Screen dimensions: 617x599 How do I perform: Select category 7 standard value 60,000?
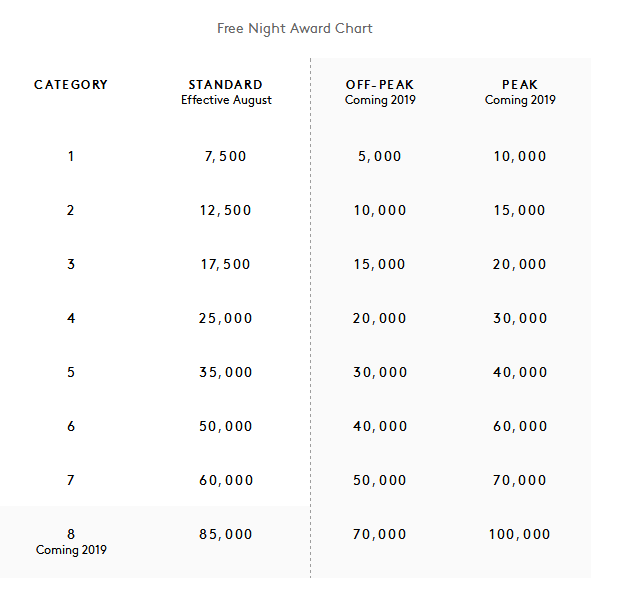click(x=226, y=480)
